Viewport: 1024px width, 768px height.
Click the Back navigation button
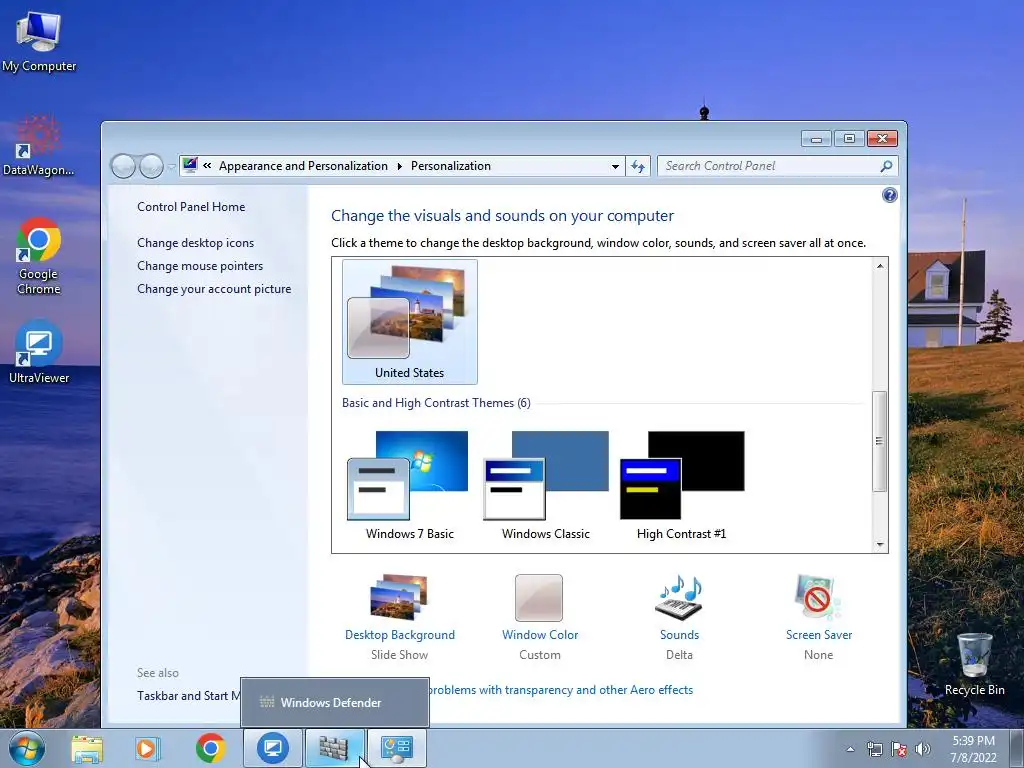tap(123, 166)
